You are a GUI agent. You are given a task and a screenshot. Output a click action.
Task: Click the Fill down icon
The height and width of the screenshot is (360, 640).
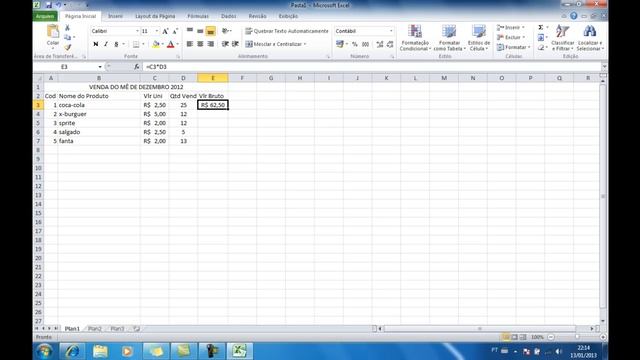[x=541, y=38]
